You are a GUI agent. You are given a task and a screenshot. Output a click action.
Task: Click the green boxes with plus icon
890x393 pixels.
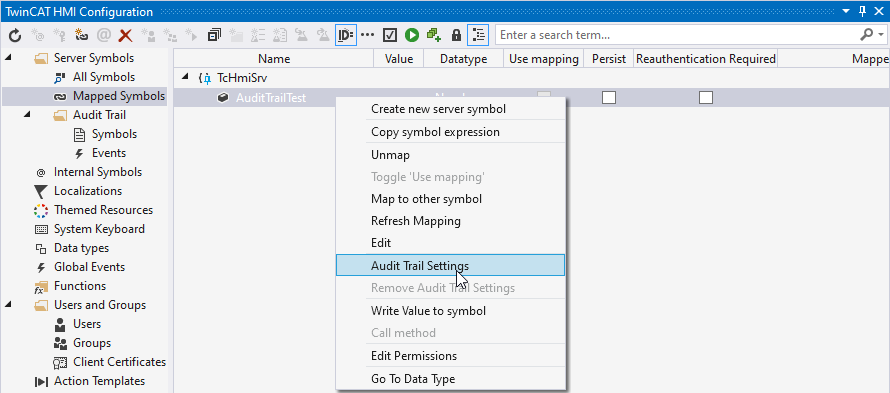[x=434, y=35]
